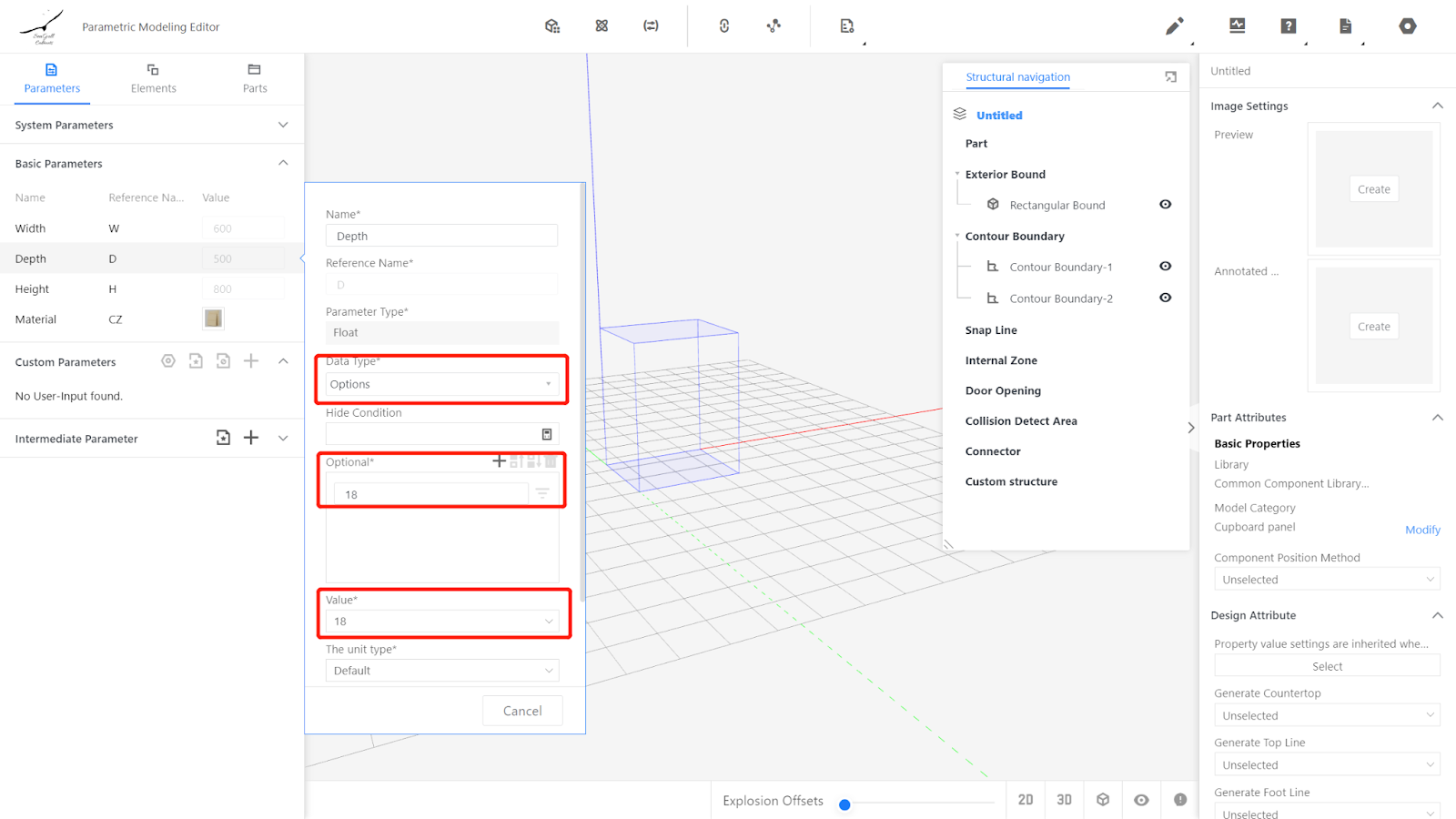Click the plus icon in Custom Parameters
Screen dimensions: 1456x819
[x=251, y=361]
